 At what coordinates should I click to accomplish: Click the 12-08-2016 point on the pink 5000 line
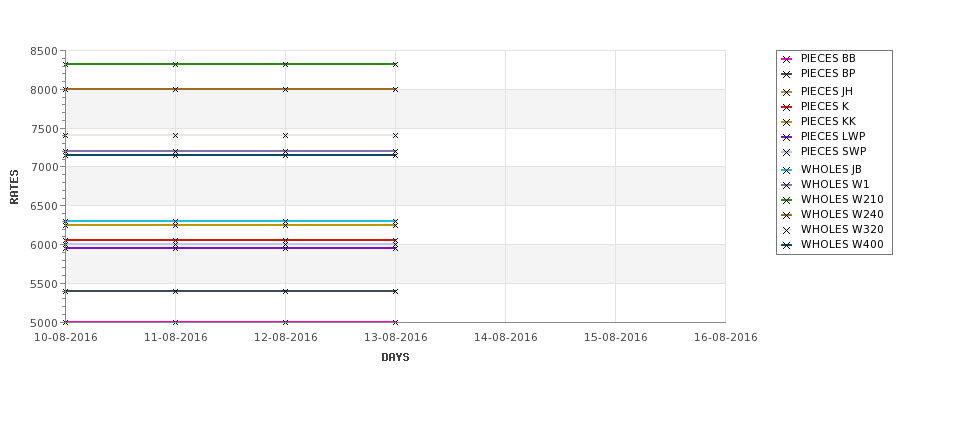[x=285, y=322]
